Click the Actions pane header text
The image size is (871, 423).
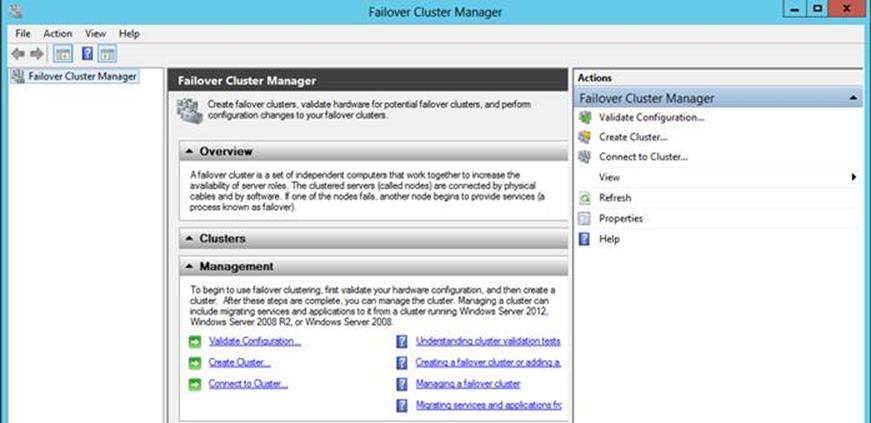coord(594,78)
